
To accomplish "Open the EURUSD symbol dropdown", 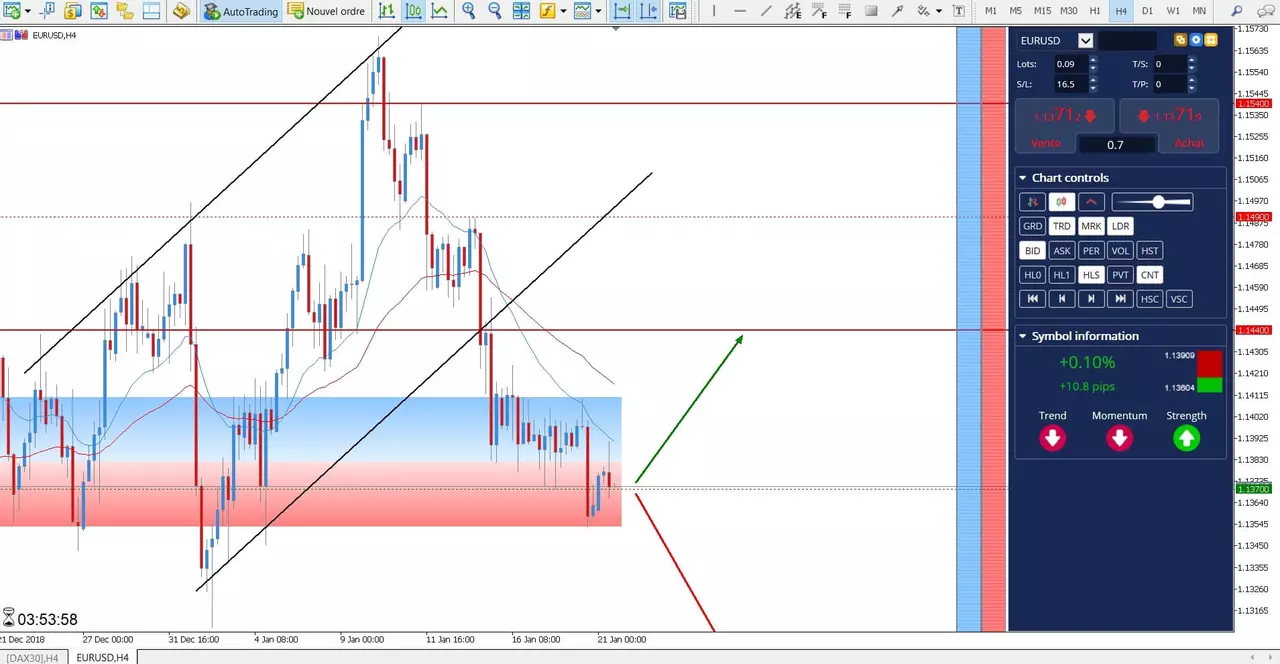I will [1085, 40].
